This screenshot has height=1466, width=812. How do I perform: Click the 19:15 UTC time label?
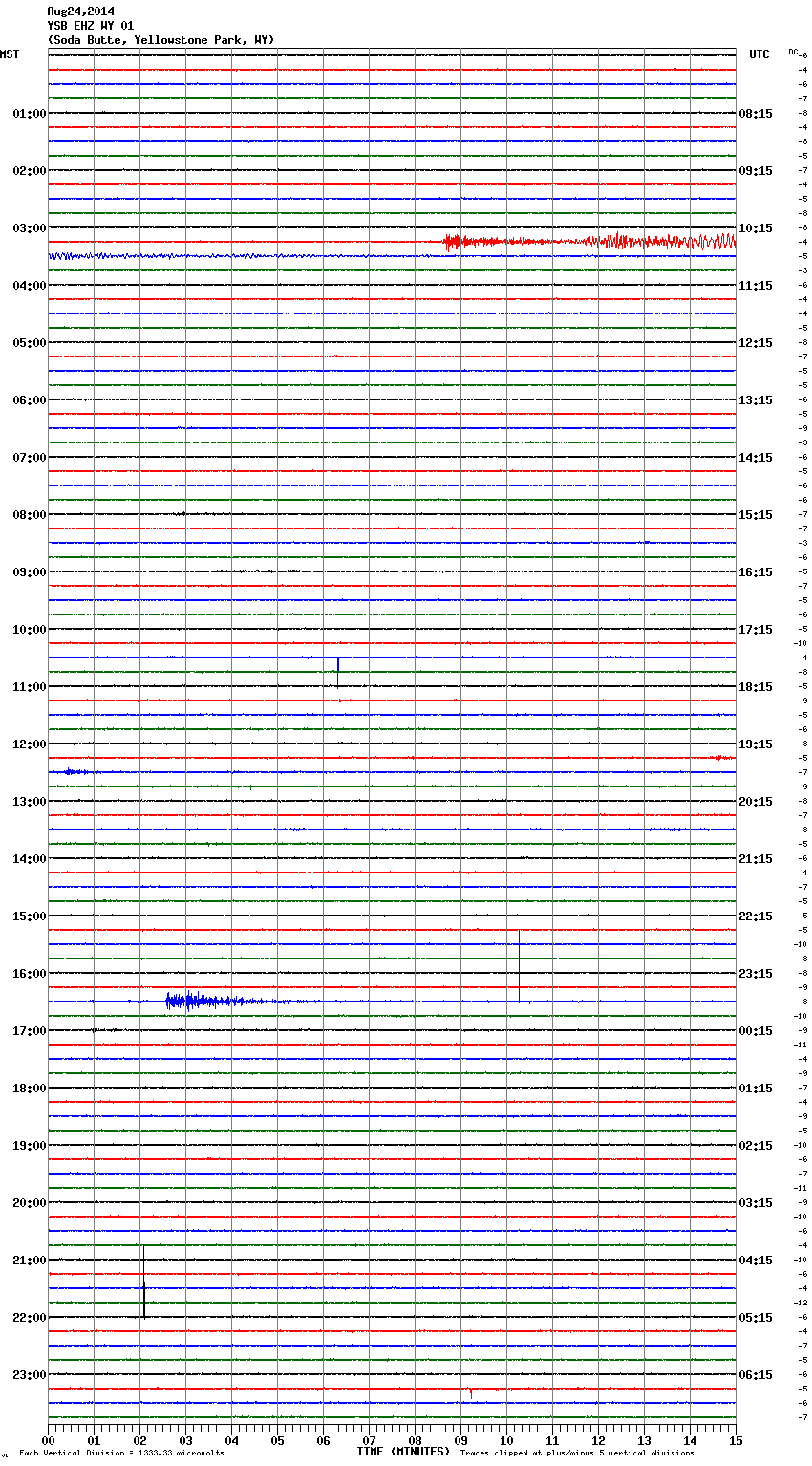click(756, 744)
